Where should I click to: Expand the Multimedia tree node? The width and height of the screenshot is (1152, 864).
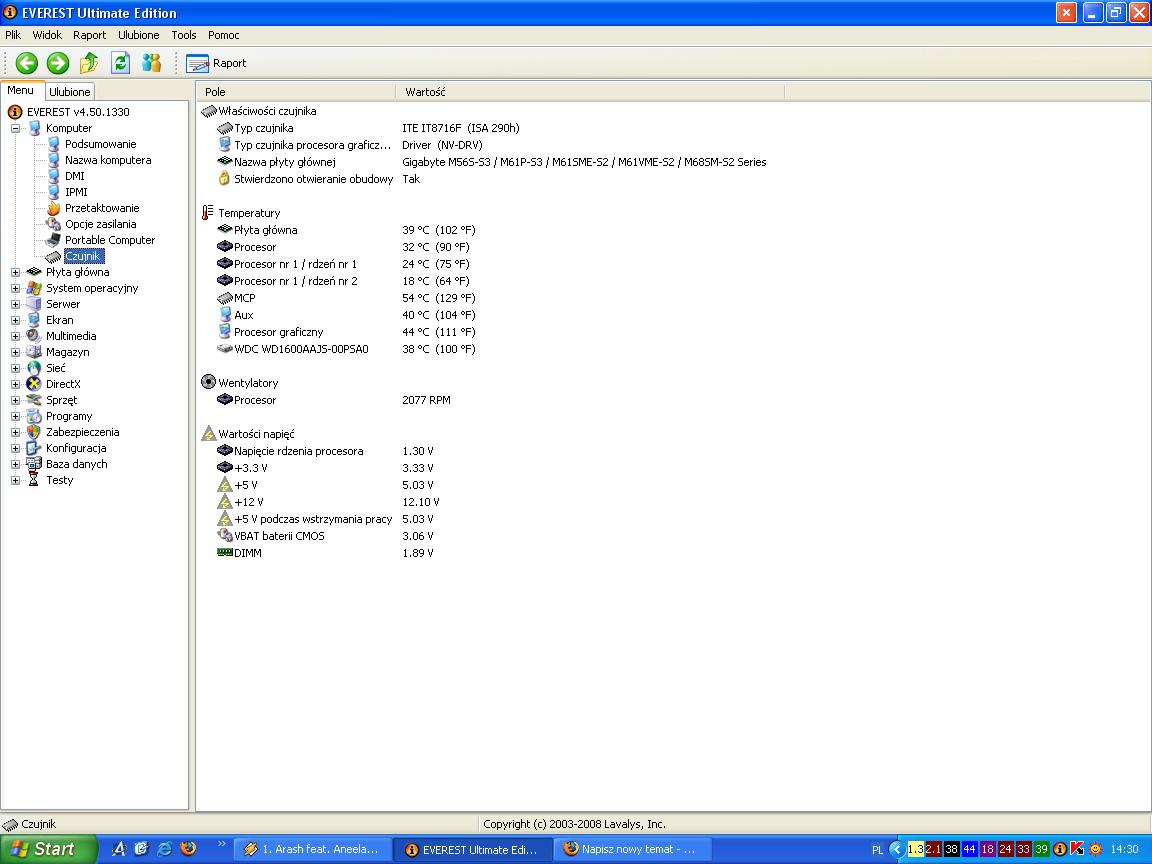pyautogui.click(x=15, y=336)
